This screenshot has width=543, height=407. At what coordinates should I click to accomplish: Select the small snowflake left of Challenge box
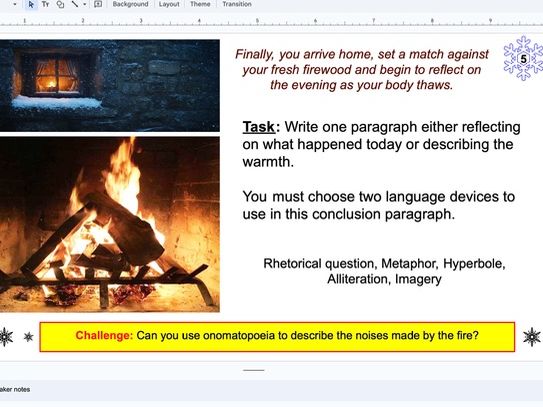point(28,337)
